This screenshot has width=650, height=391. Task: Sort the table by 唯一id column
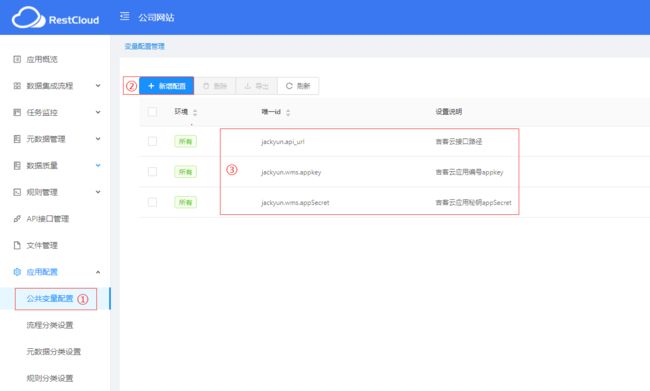pos(288,112)
